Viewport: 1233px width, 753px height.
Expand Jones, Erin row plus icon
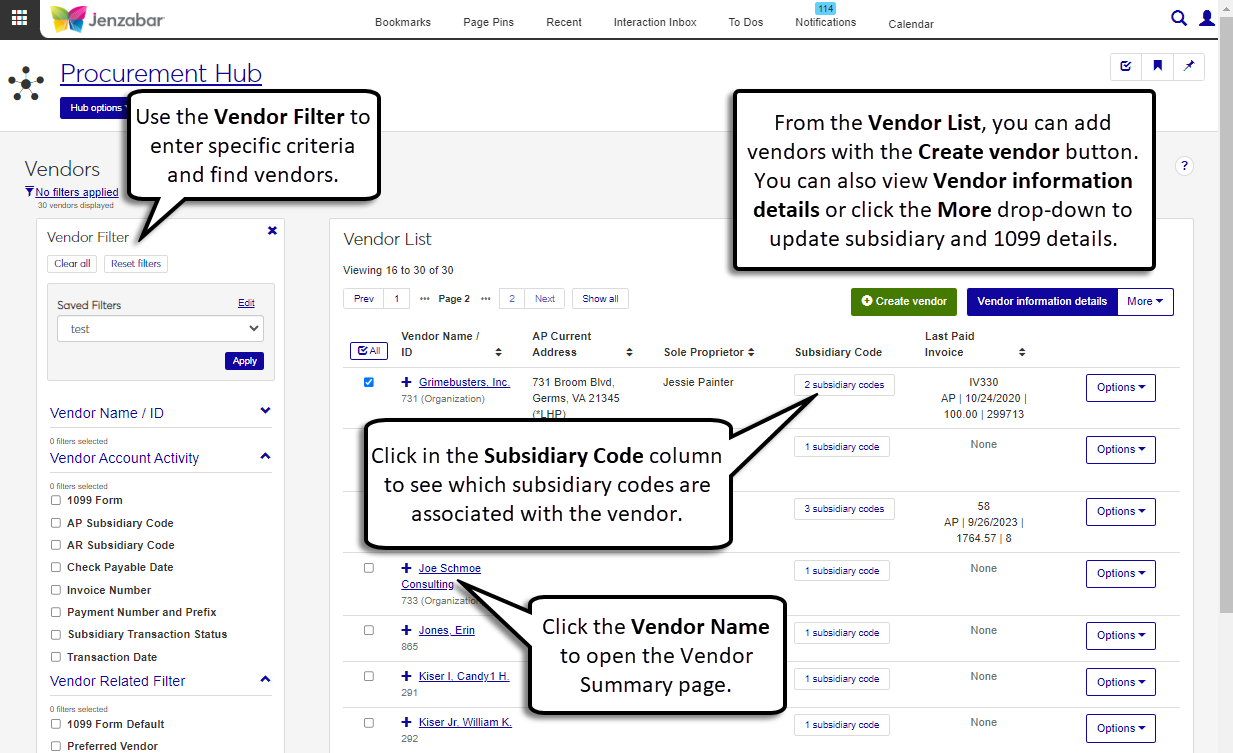[407, 630]
